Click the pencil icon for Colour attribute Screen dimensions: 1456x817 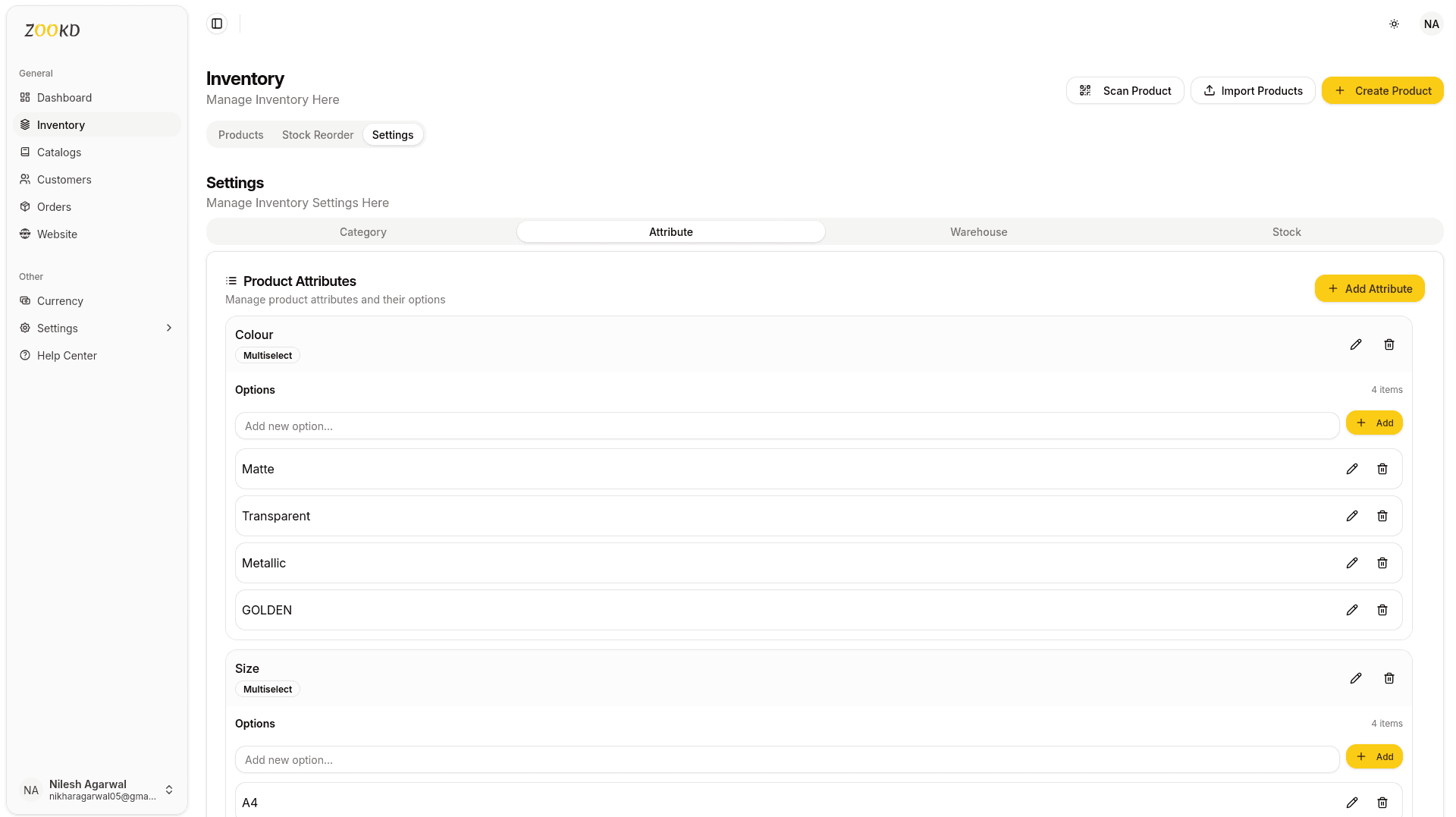(1356, 344)
